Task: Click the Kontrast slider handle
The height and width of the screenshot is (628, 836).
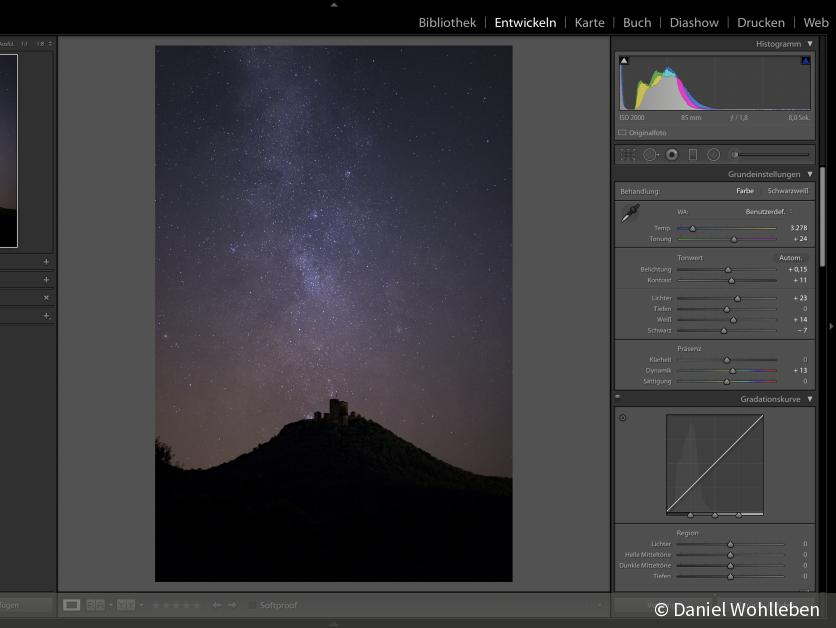Action: point(732,280)
